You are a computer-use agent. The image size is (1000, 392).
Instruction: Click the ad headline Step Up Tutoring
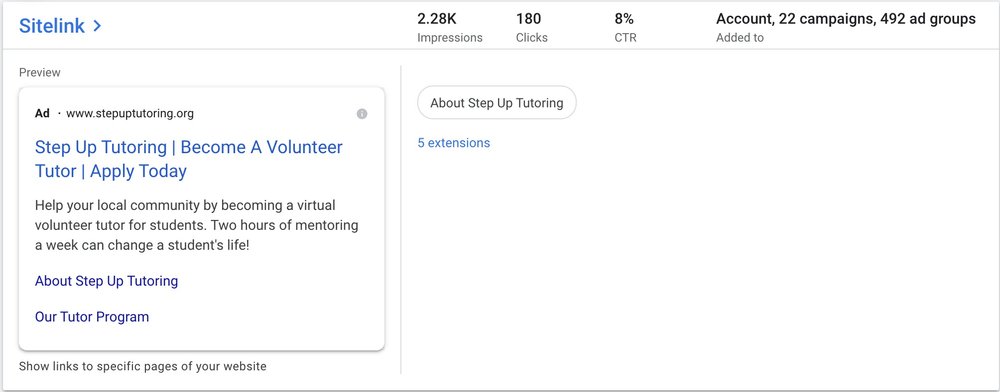click(189, 159)
